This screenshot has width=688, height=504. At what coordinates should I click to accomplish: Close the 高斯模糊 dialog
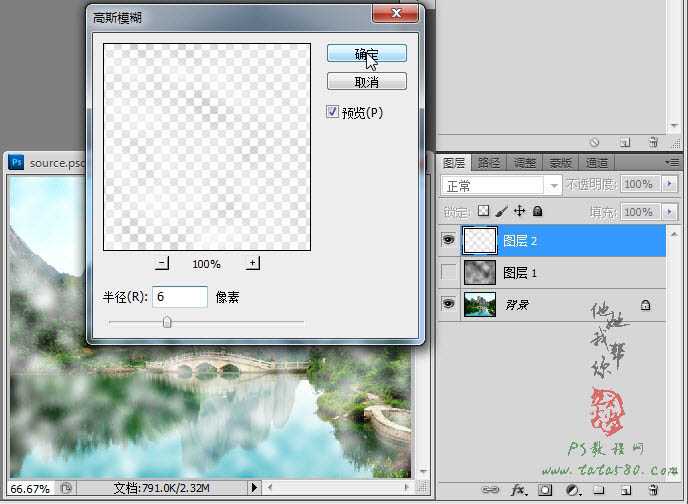[395, 13]
